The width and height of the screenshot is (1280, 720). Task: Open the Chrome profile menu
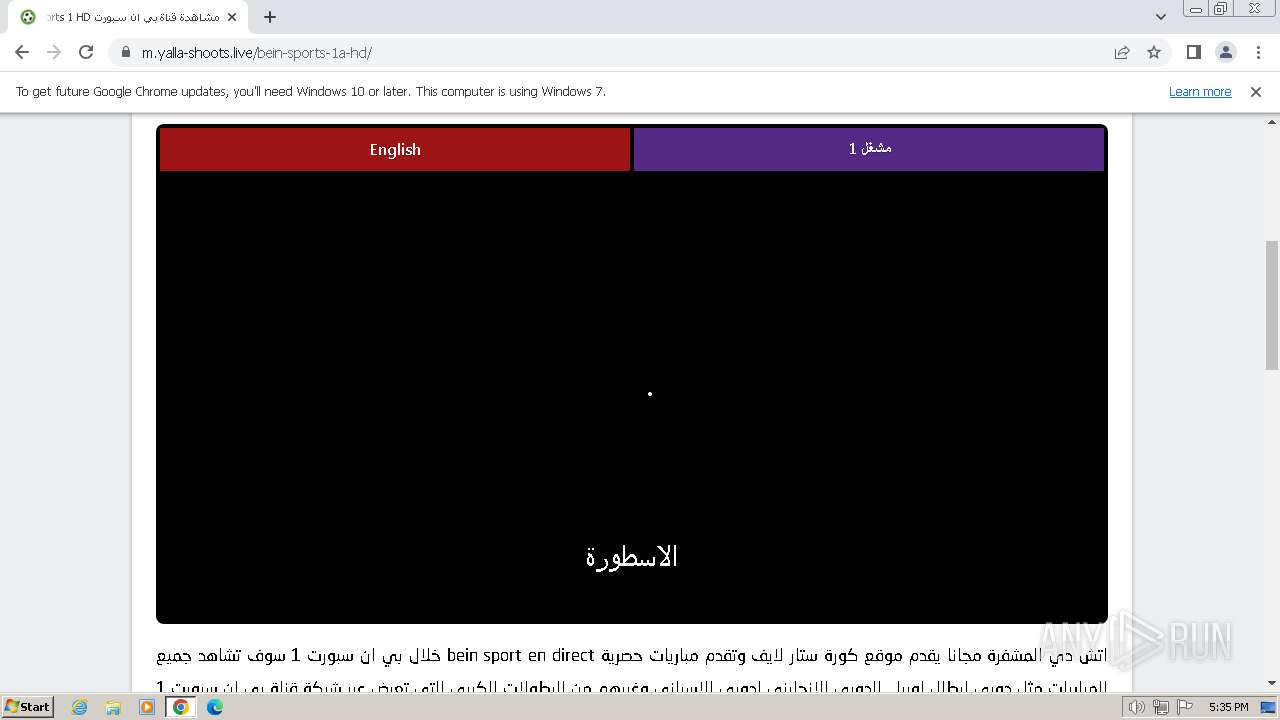pos(1226,52)
